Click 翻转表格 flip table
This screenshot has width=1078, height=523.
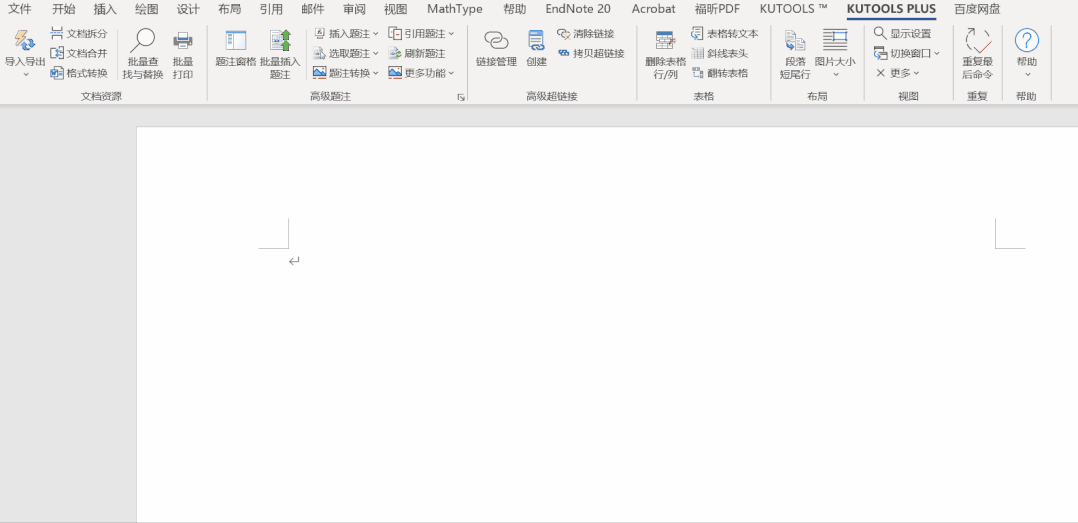pyautogui.click(x=720, y=73)
